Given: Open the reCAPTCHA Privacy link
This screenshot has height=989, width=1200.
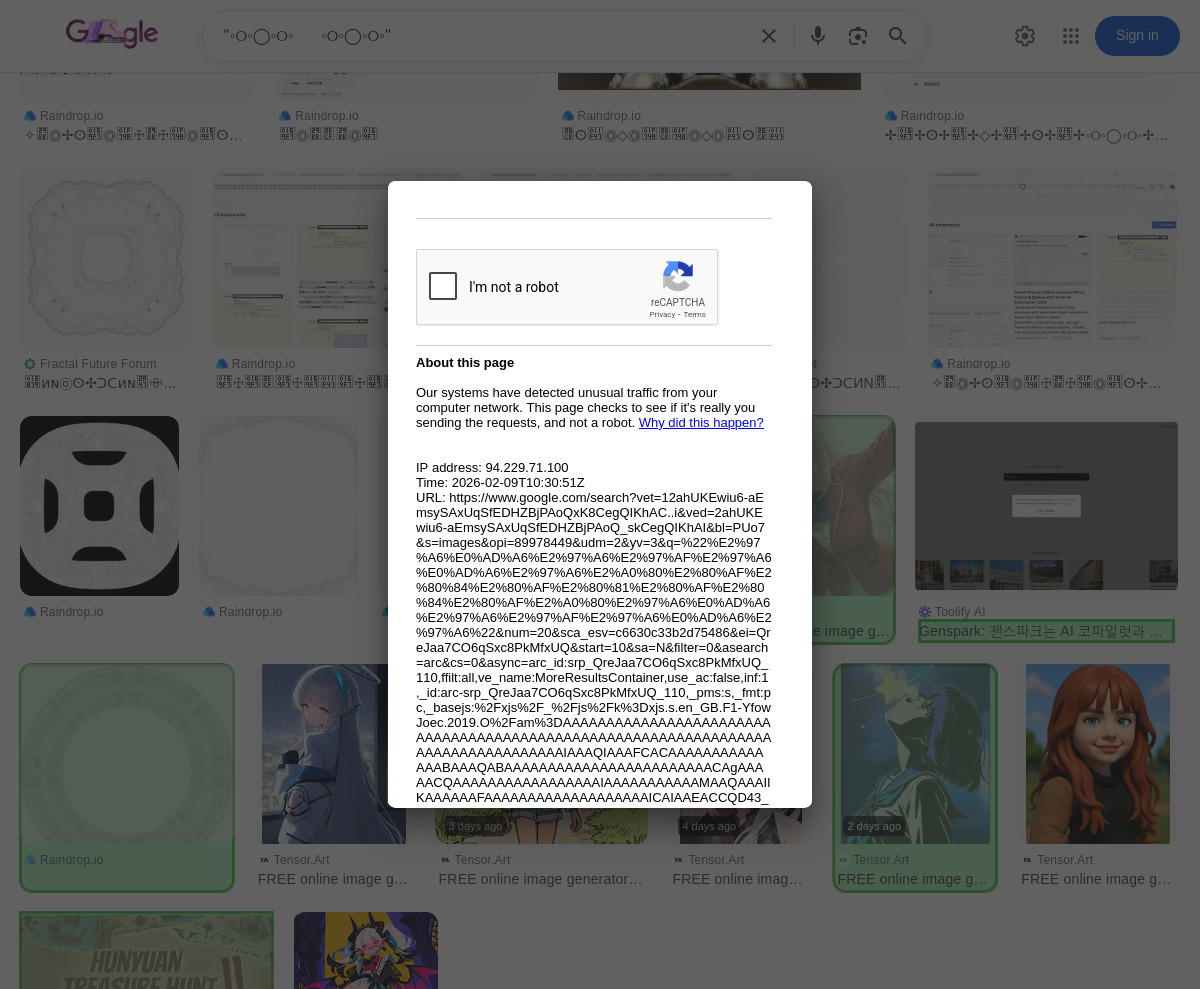Looking at the screenshot, I should pyautogui.click(x=661, y=315).
